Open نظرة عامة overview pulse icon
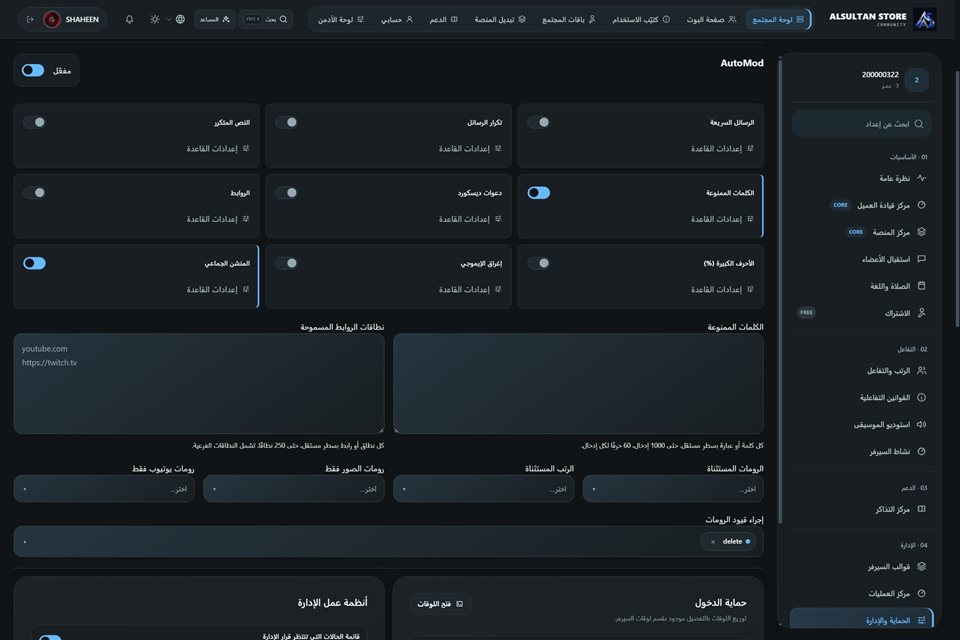 point(921,178)
